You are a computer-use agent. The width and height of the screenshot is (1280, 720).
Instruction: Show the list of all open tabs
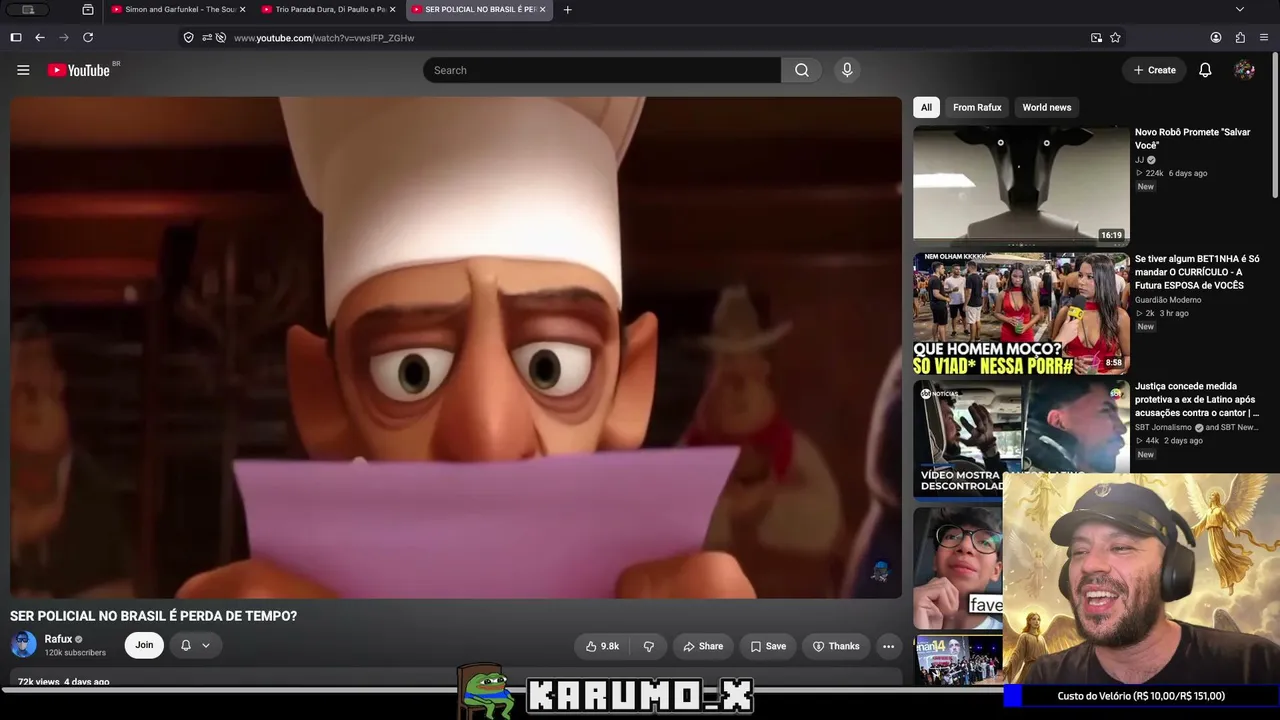(x=1240, y=10)
